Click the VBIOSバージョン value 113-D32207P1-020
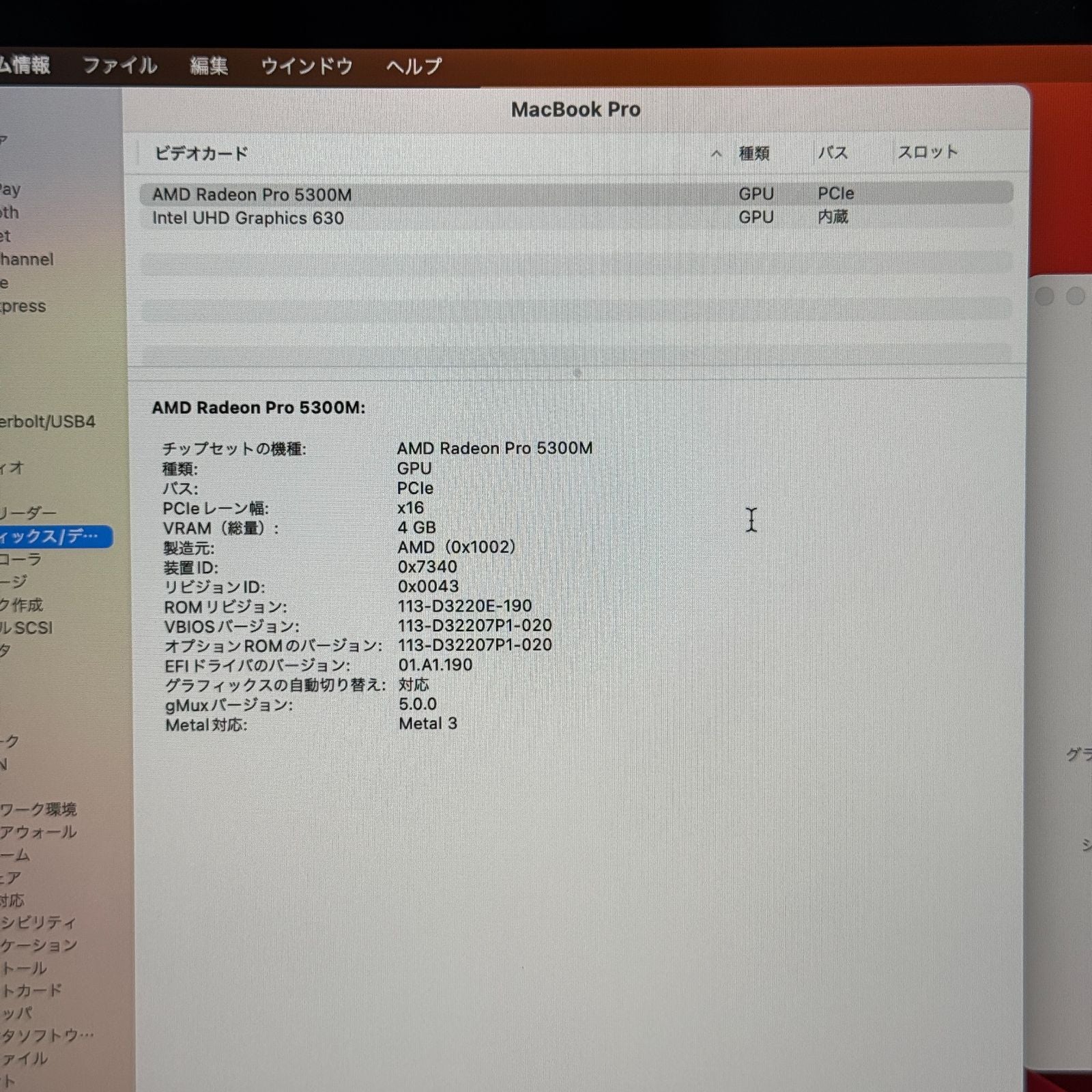The height and width of the screenshot is (1092, 1092). coord(476,625)
